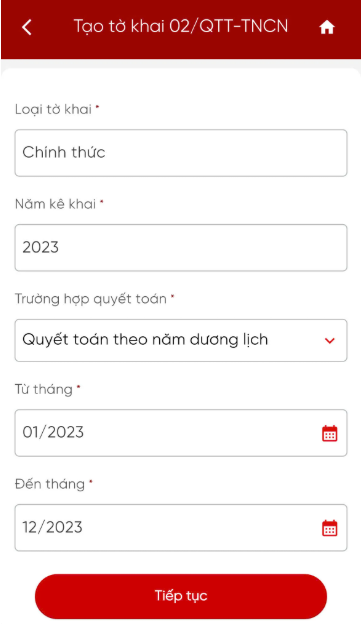Click the required asterisk beside Loại tờ khai
The width and height of the screenshot is (361, 624).
[97, 107]
